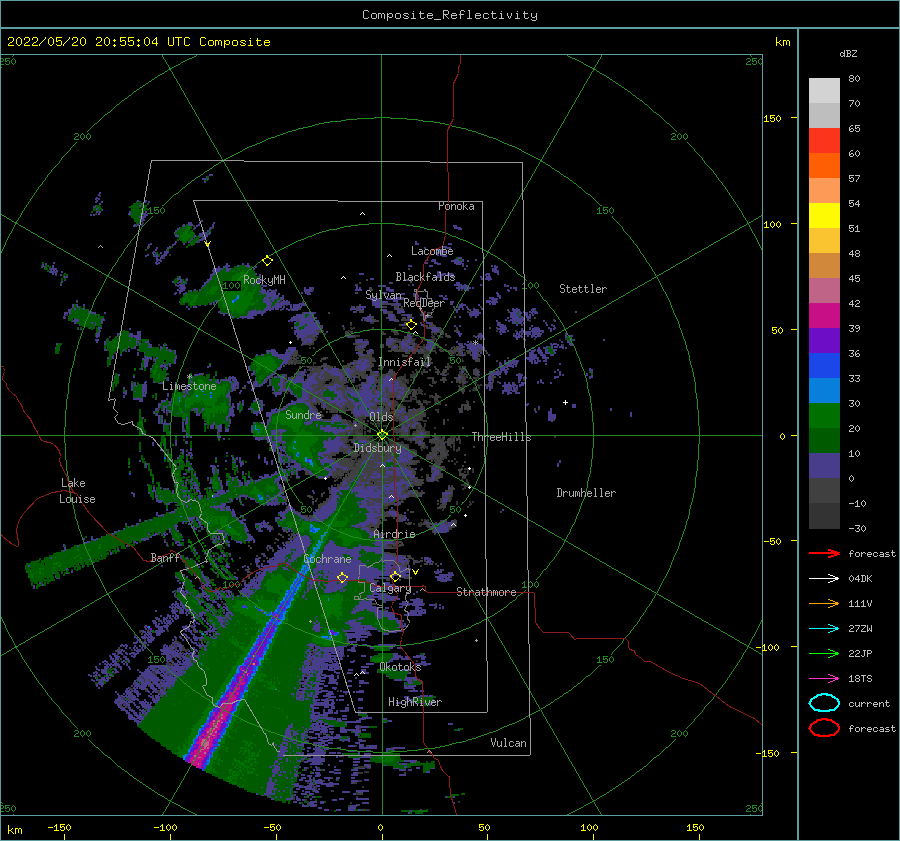Click the Sundre city label
900x841 pixels.
click(x=304, y=414)
